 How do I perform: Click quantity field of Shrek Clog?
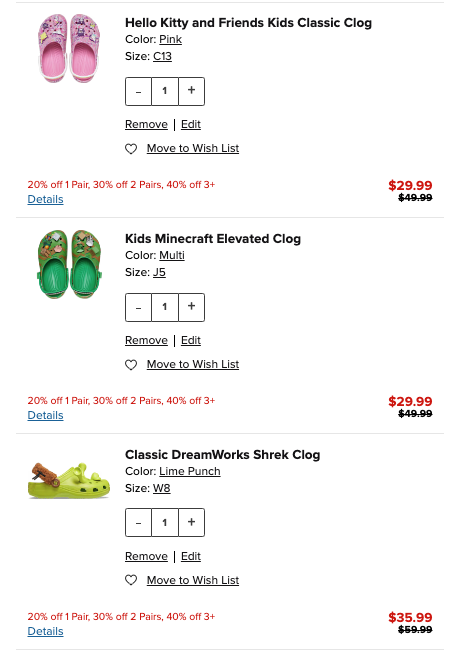click(x=165, y=522)
